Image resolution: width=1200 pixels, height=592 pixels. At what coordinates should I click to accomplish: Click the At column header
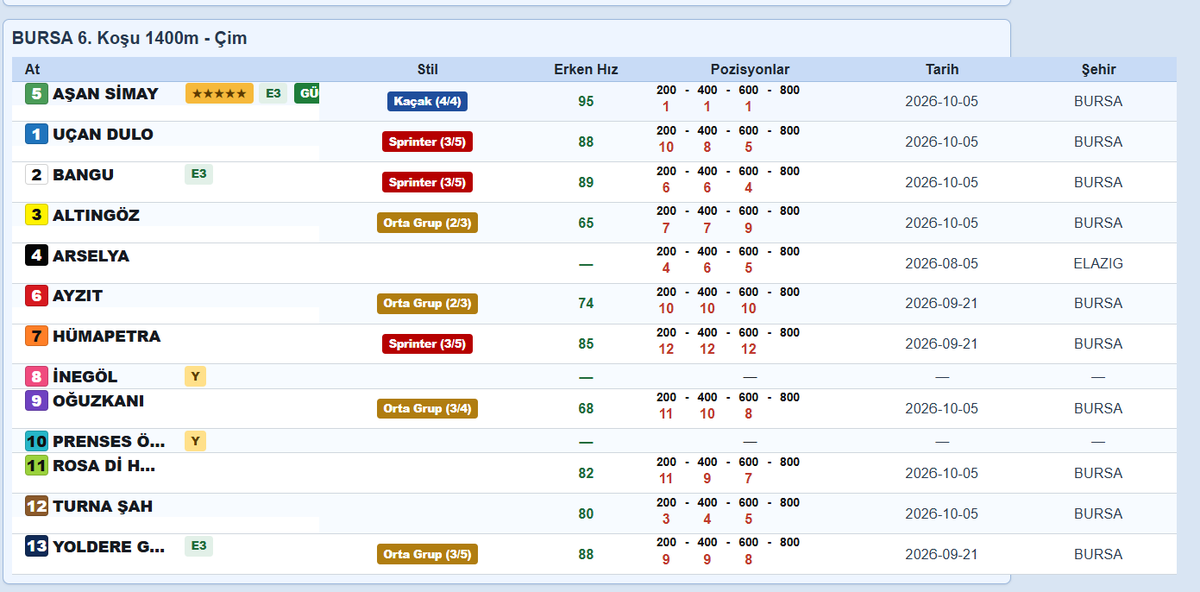[32, 69]
